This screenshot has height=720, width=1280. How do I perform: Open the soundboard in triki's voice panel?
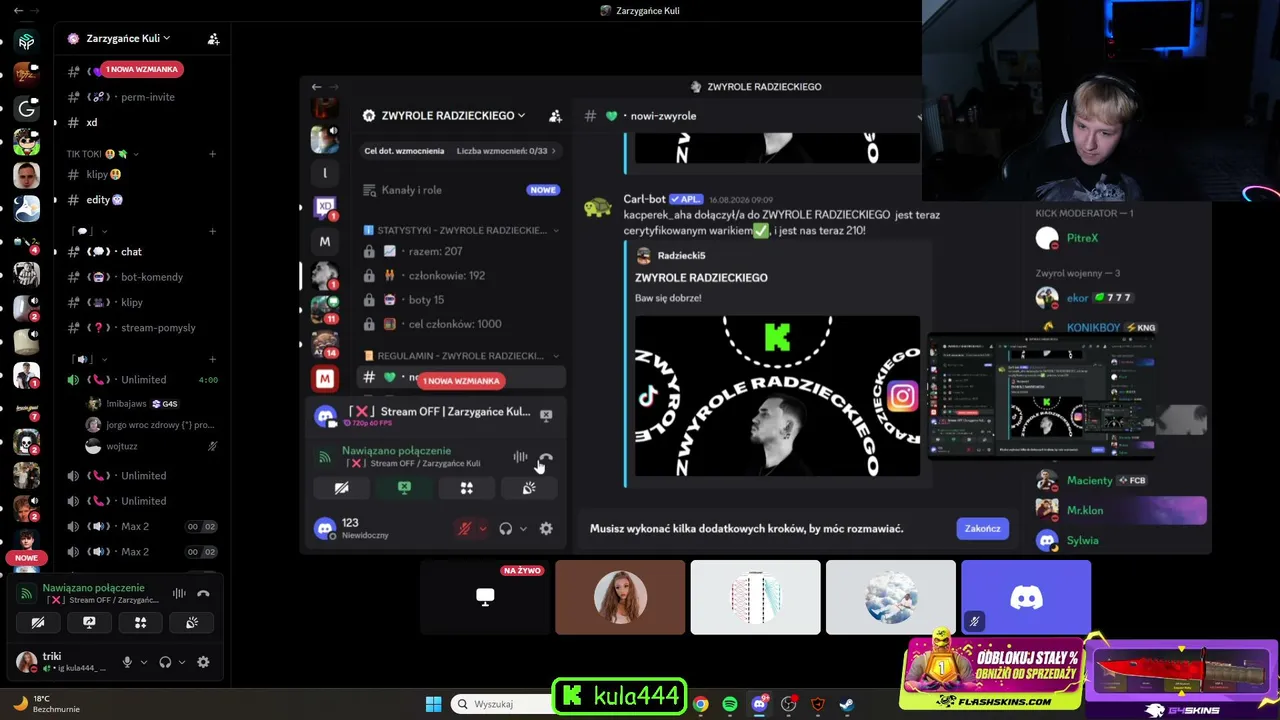192,622
